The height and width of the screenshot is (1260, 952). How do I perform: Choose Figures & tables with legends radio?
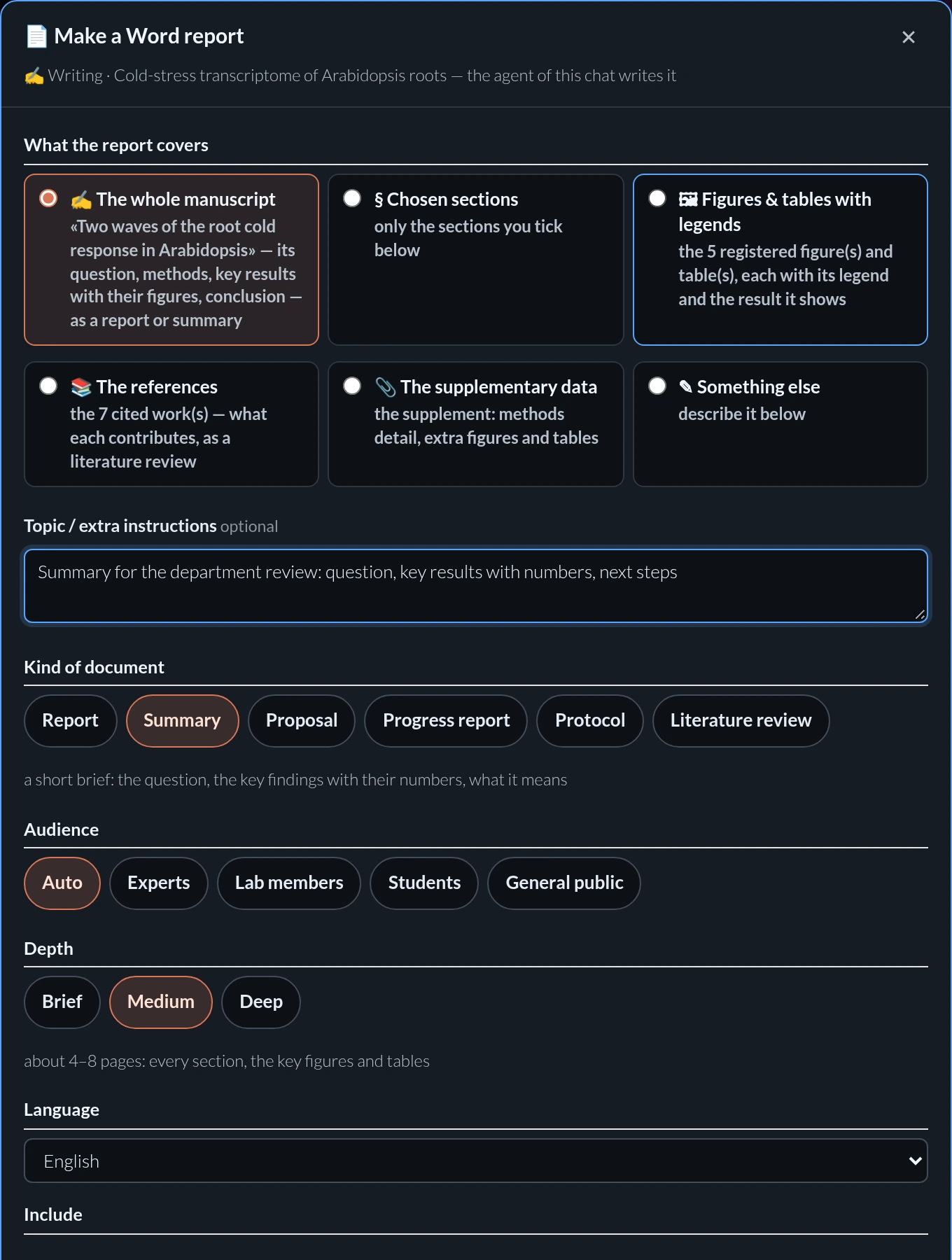click(657, 199)
